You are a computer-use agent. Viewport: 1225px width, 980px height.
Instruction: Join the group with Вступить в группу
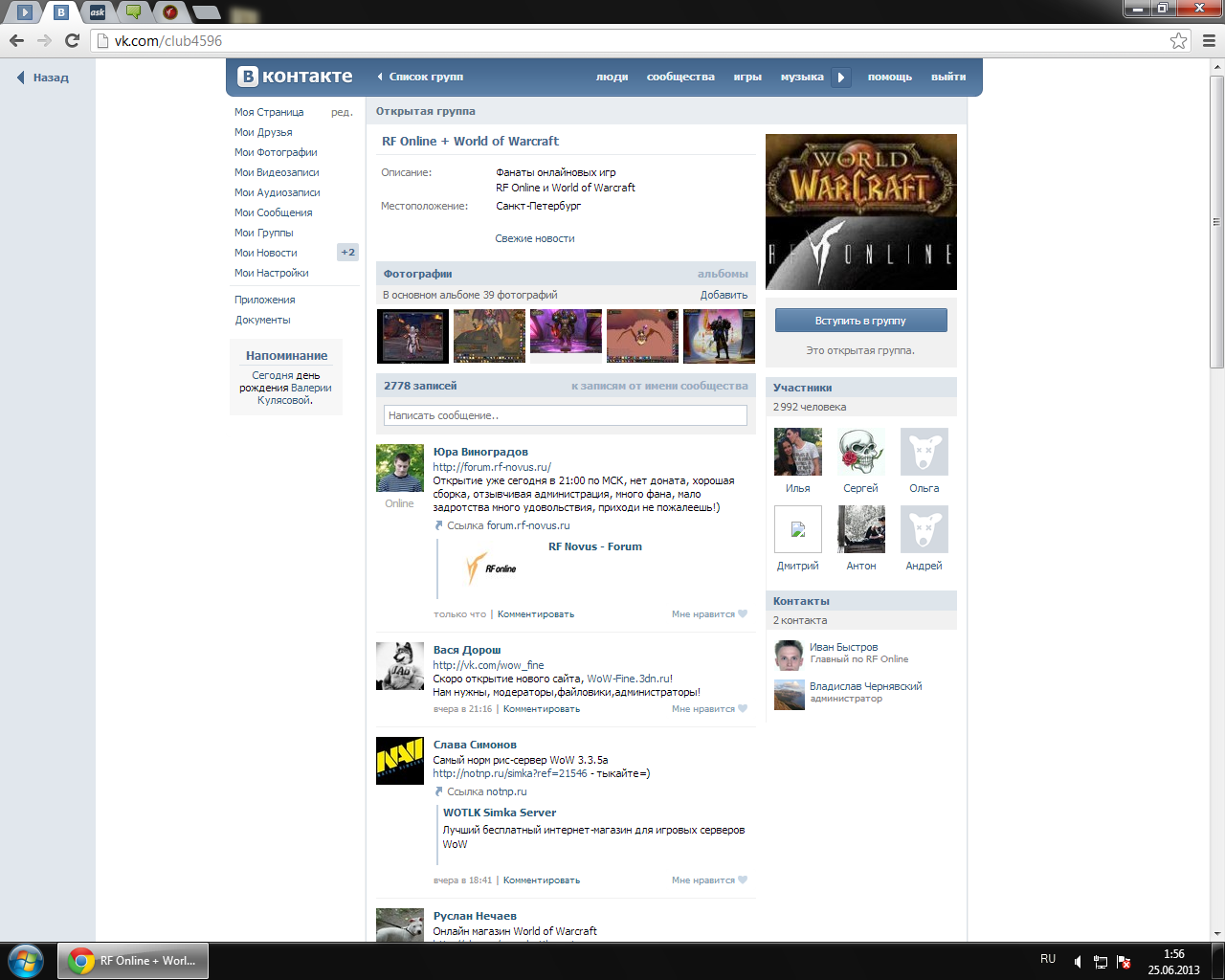coord(861,321)
